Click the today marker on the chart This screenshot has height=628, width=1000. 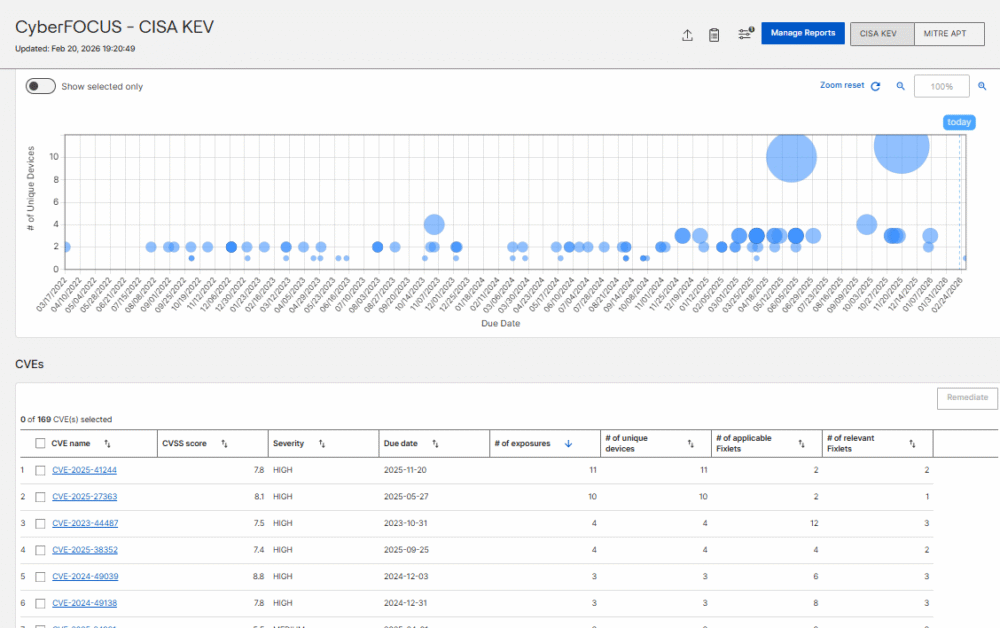[x=959, y=122]
